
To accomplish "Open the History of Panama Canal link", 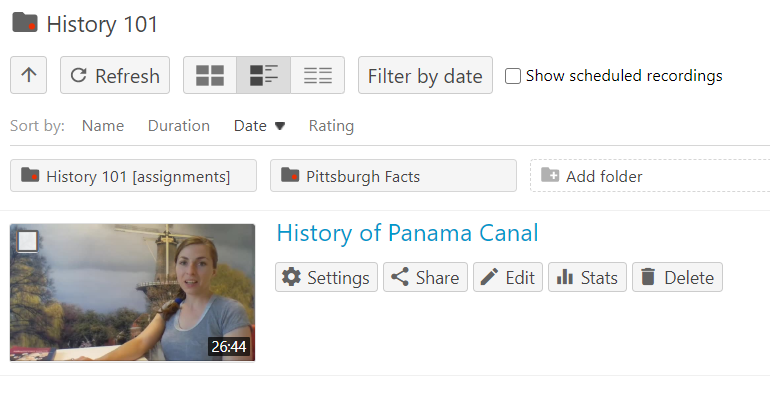I will (407, 233).
